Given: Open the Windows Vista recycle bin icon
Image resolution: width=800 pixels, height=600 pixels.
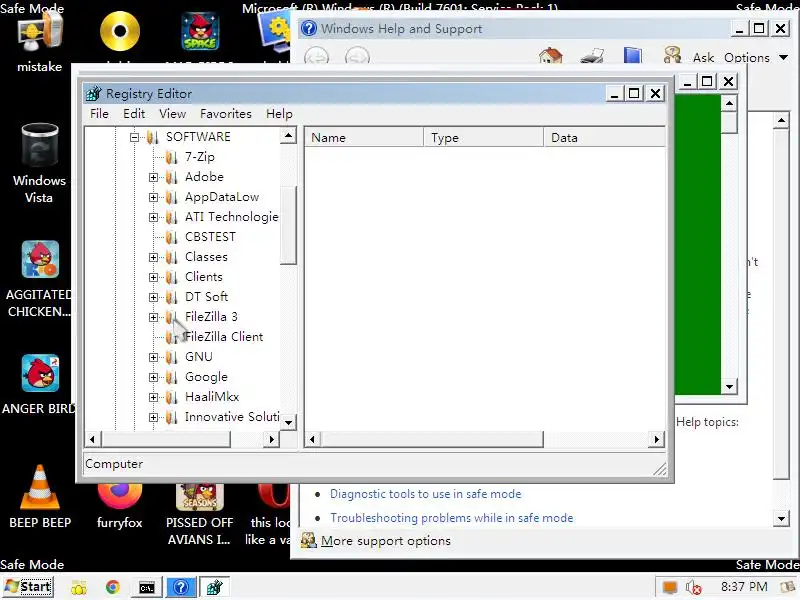Looking at the screenshot, I should 40,147.
